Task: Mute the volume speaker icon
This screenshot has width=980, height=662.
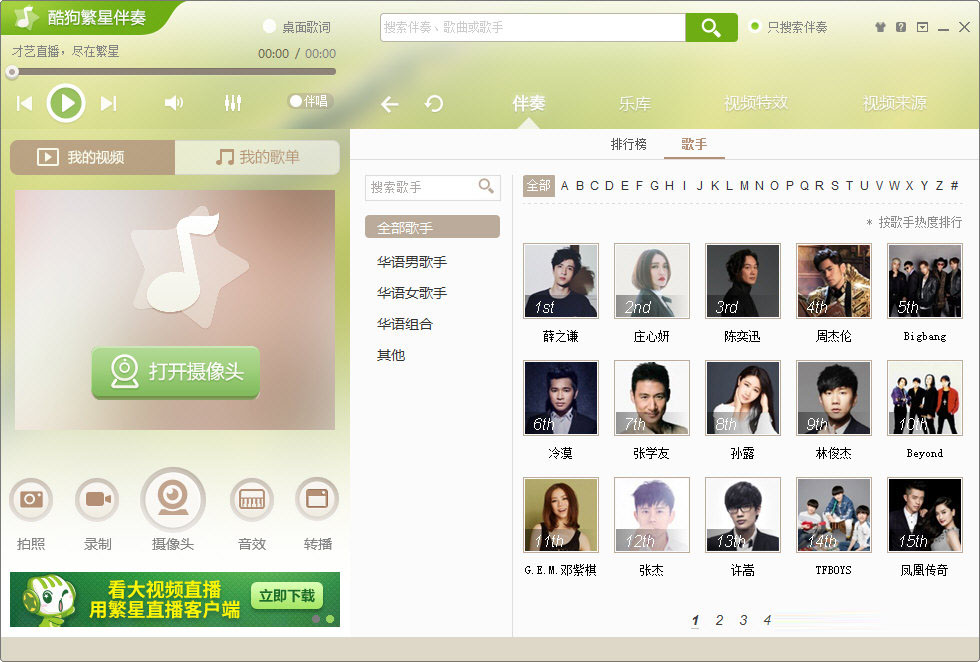Action: tap(173, 103)
